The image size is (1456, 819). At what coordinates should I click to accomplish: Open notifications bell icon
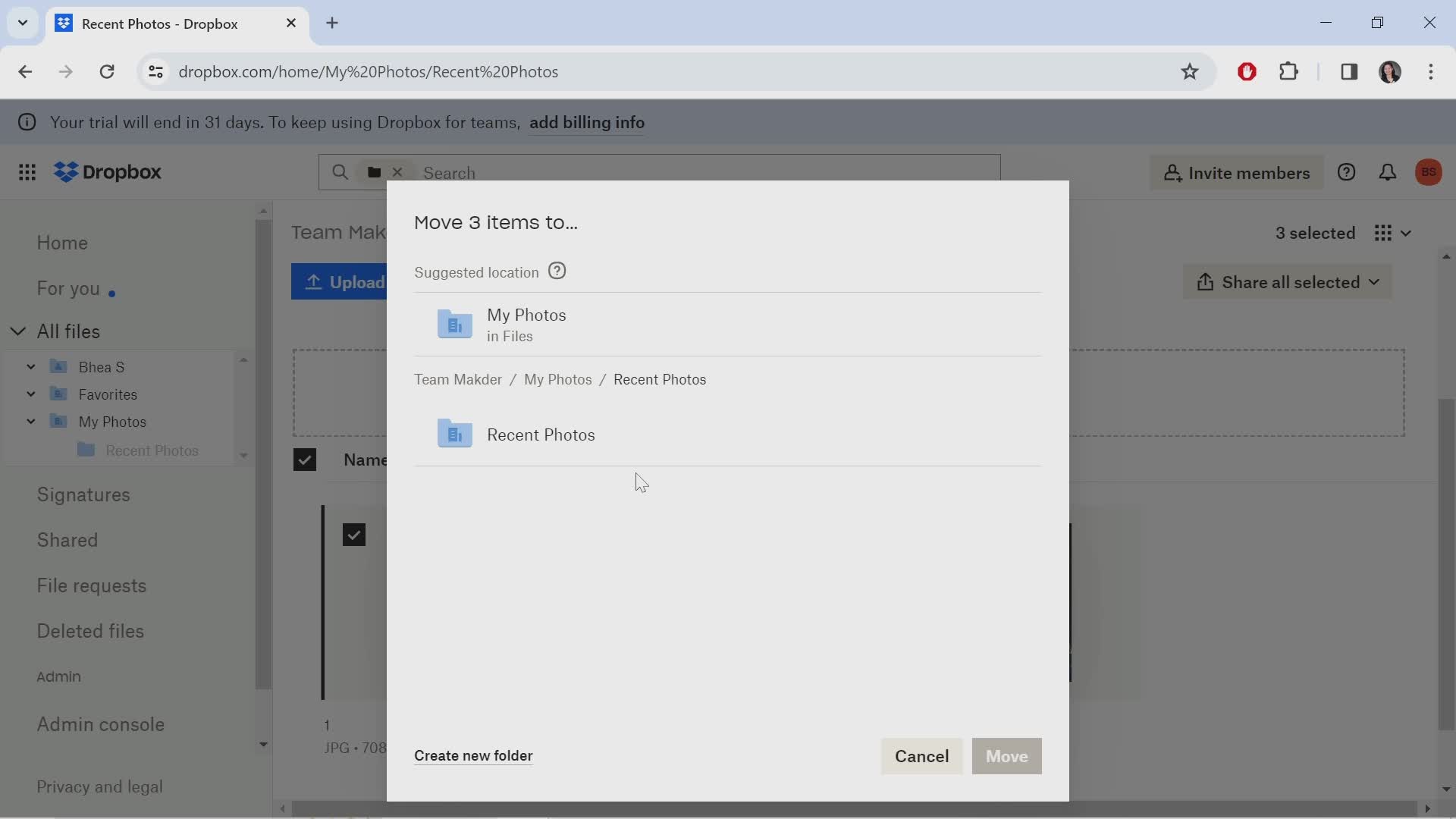(1388, 172)
